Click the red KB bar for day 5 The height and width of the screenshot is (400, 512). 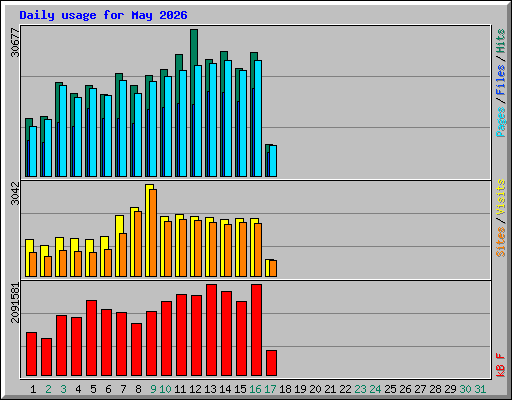pos(91,338)
